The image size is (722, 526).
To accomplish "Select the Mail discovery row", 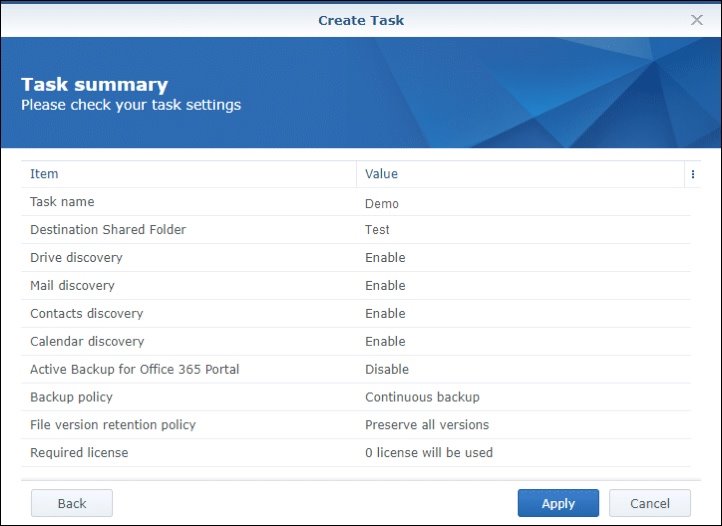I will pyautogui.click(x=73, y=286).
